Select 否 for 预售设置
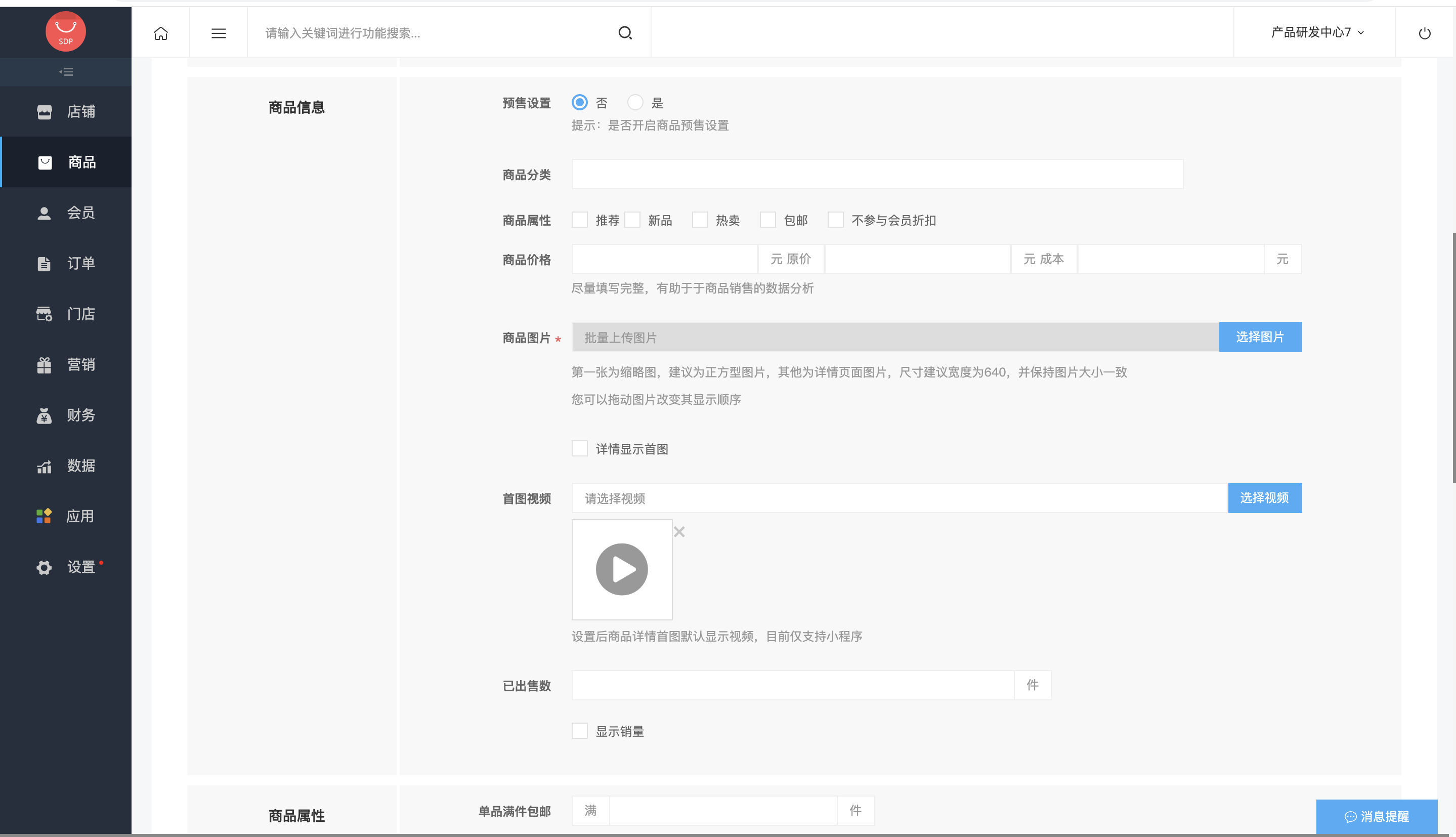The width and height of the screenshot is (1456, 837). point(580,102)
